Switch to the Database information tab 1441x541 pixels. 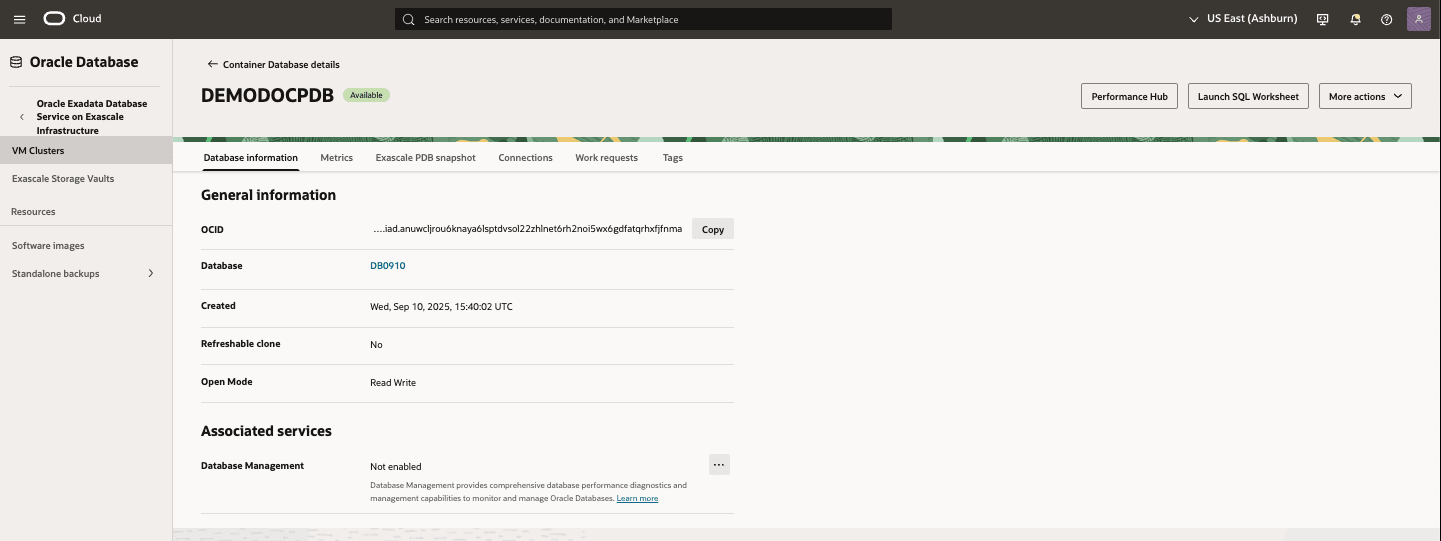[x=250, y=158]
